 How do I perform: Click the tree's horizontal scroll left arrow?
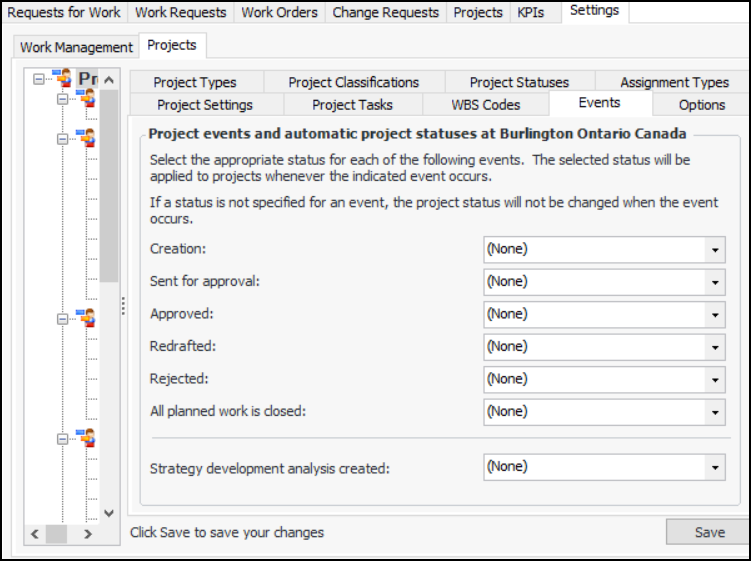click(x=36, y=534)
